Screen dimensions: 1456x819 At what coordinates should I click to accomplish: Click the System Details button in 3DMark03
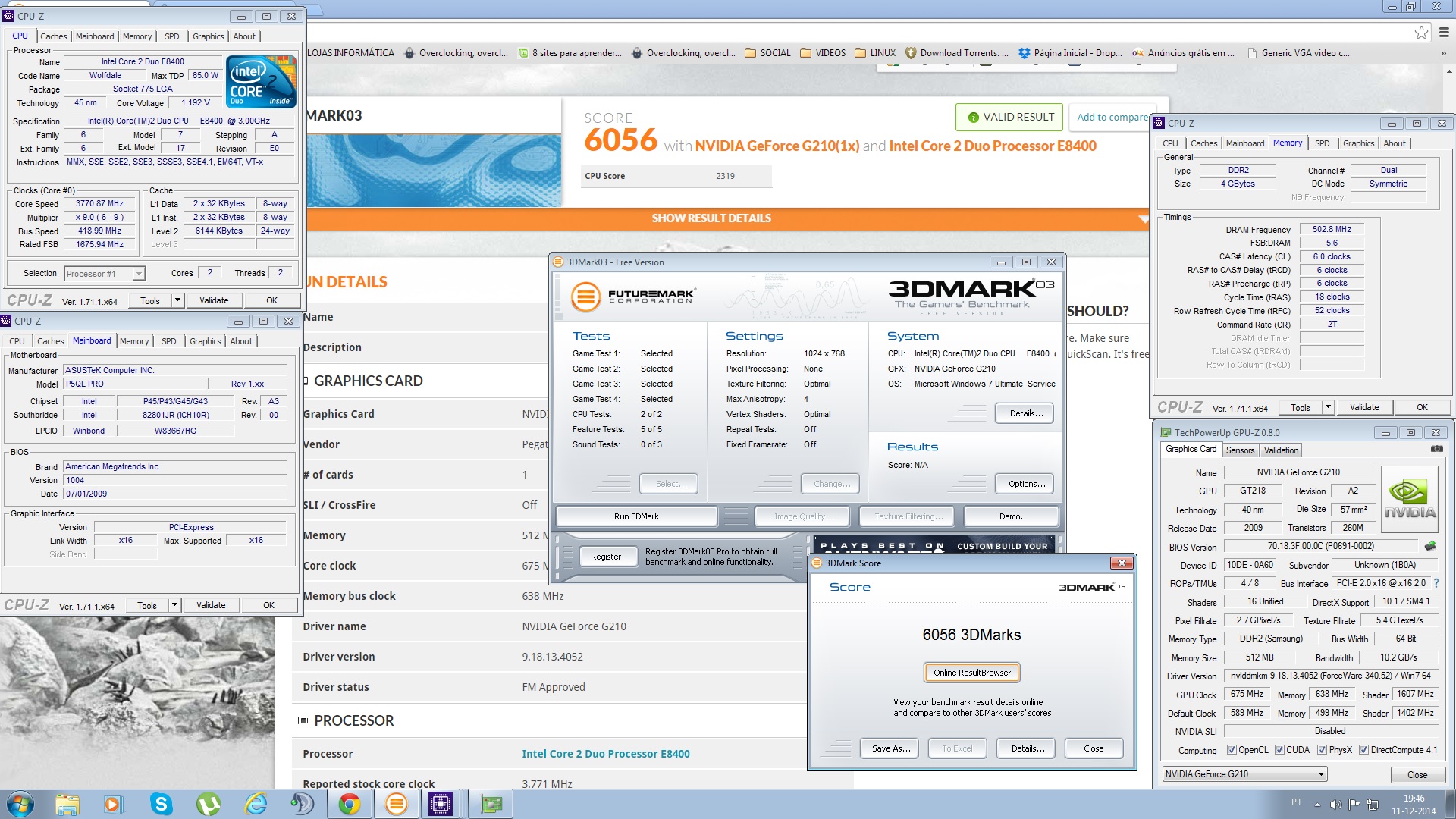click(1026, 413)
